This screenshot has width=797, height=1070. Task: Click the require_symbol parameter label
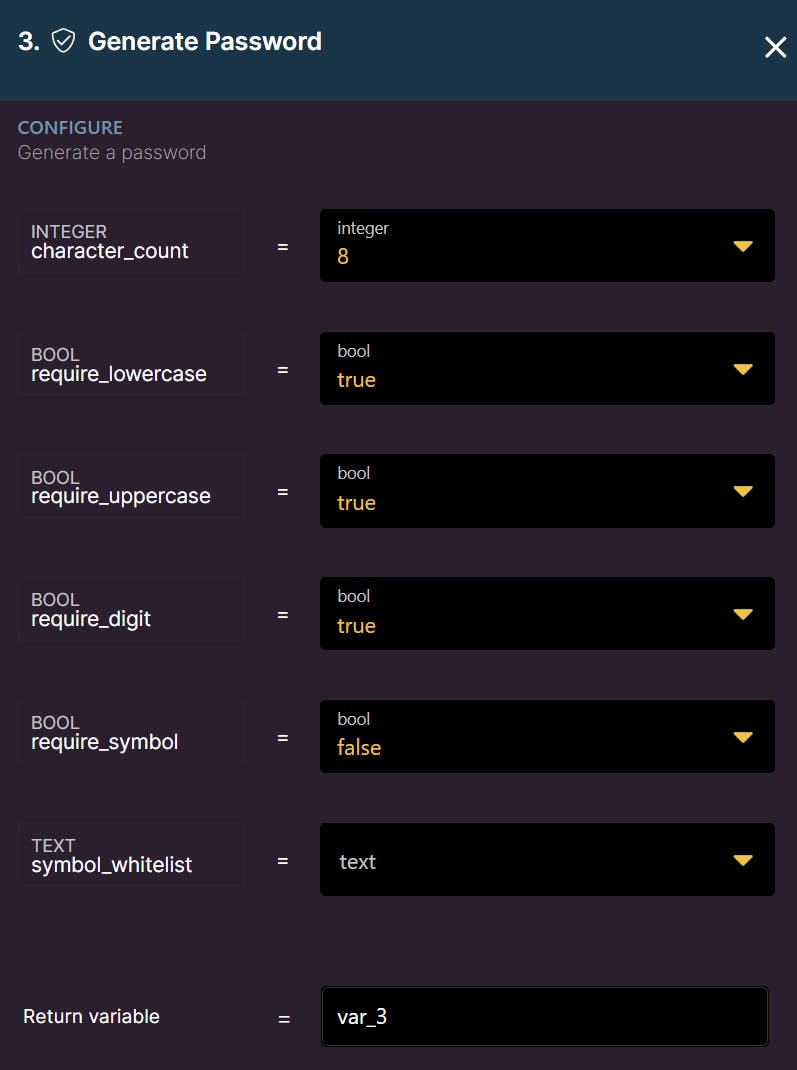coord(105,742)
